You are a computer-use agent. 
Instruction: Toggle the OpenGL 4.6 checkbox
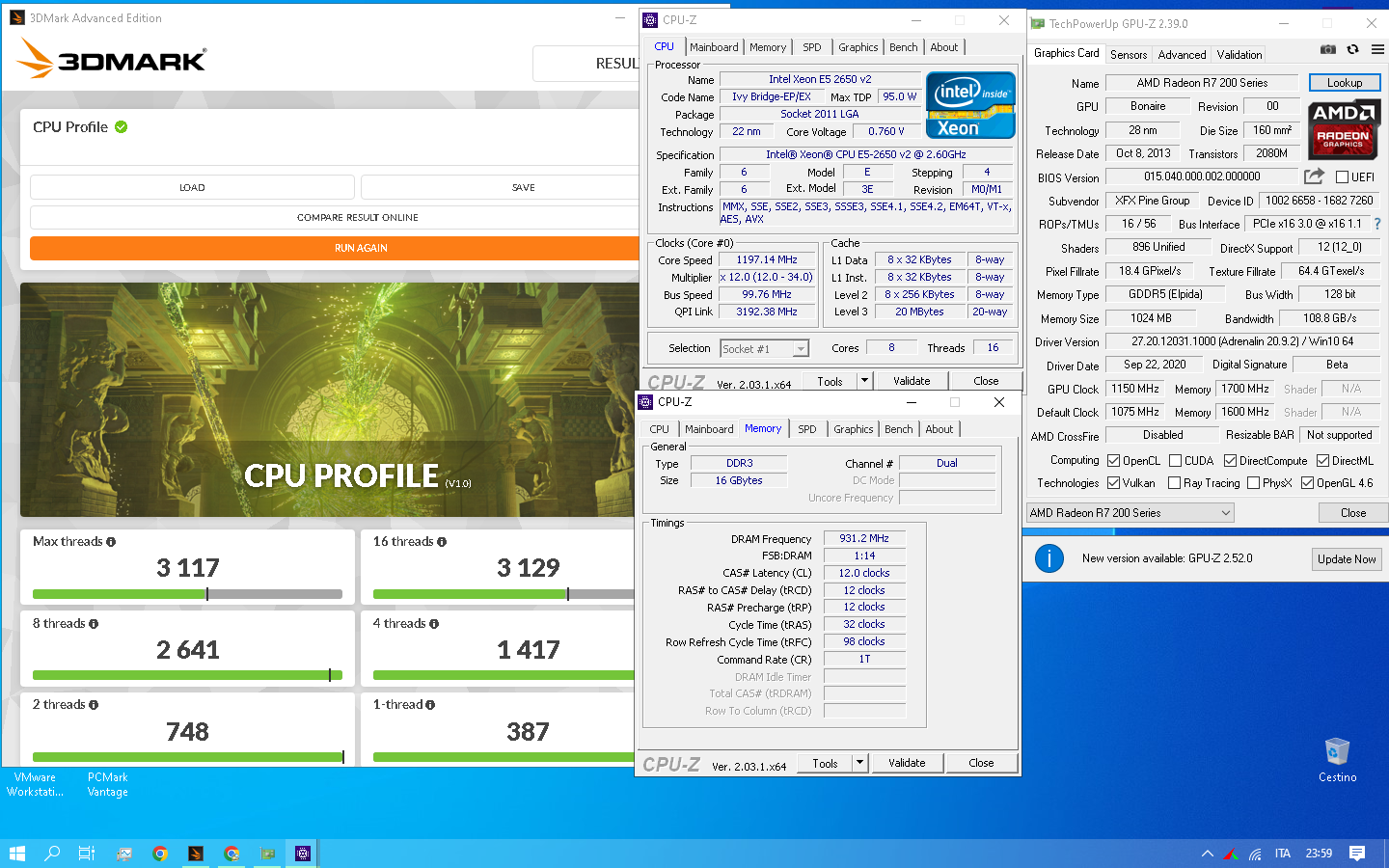pos(1307,483)
